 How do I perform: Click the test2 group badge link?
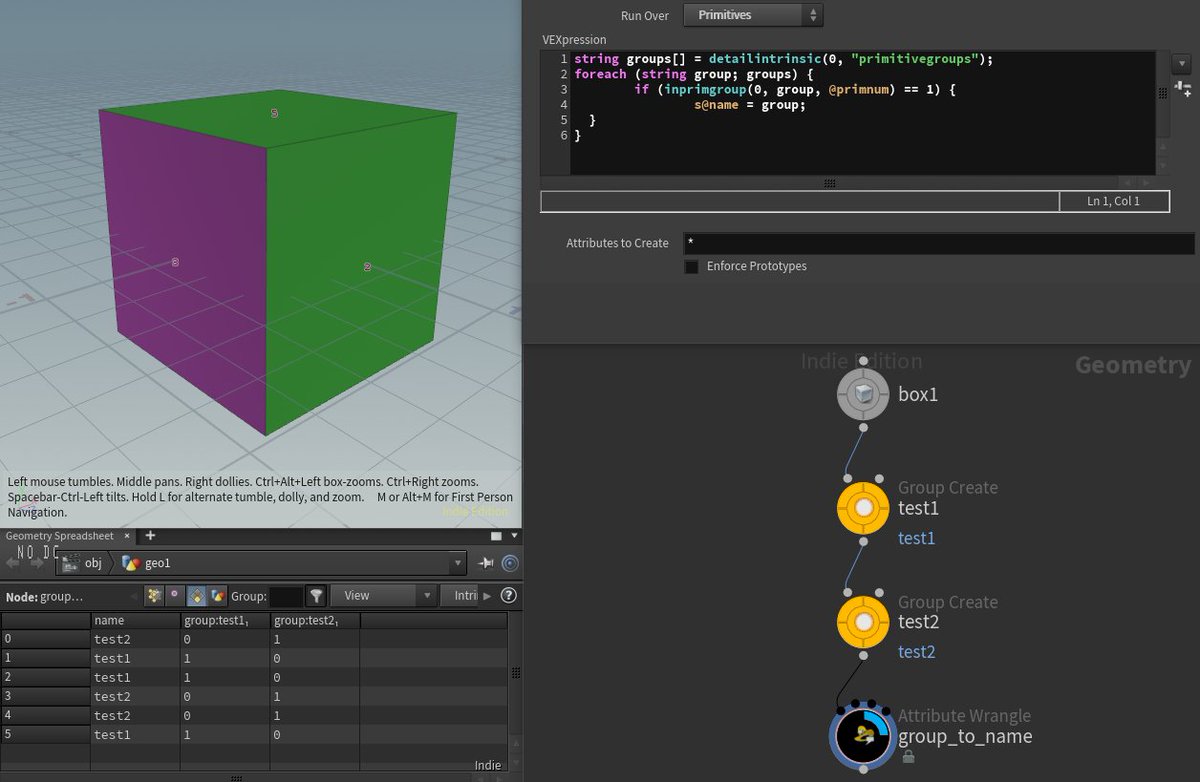[916, 652]
